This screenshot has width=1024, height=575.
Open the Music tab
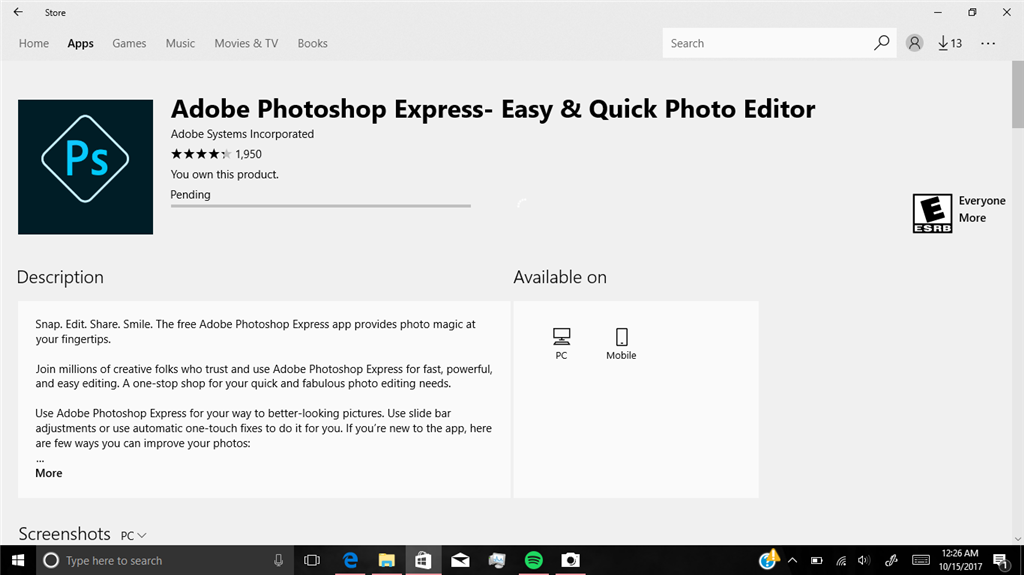[180, 43]
